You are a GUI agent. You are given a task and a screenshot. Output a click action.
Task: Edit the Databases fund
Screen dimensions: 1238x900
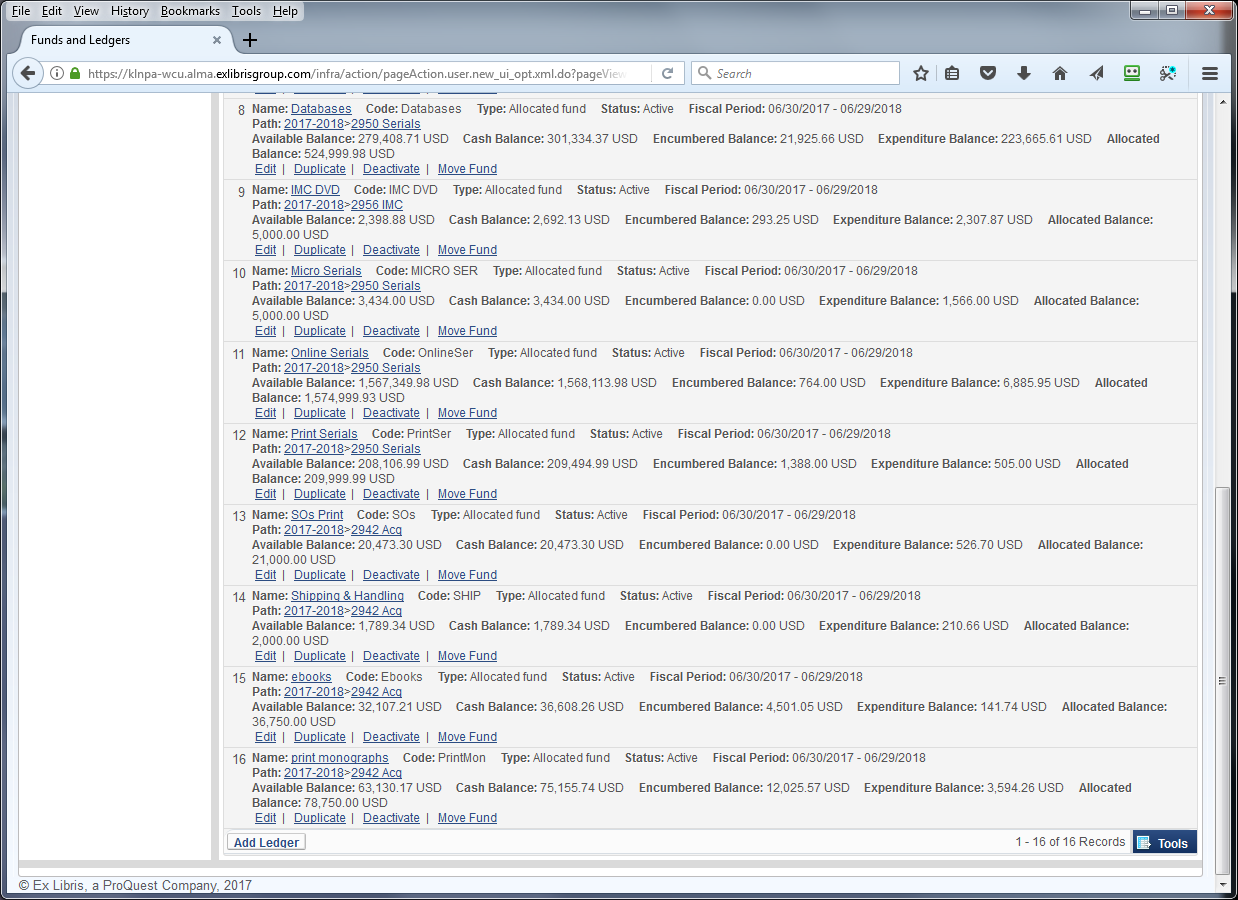(265, 169)
